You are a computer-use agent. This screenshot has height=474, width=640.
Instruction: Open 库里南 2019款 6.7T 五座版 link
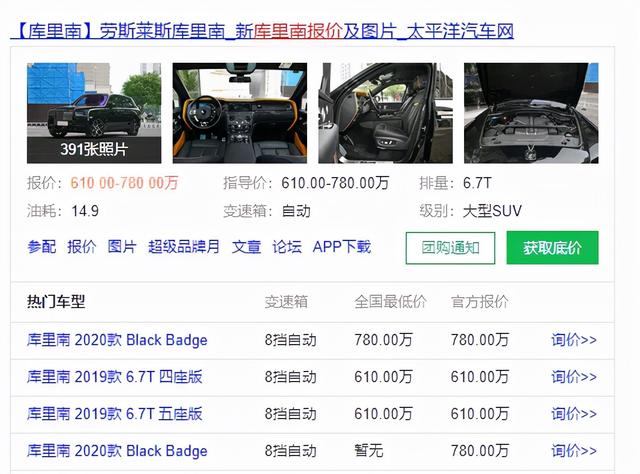pos(115,414)
